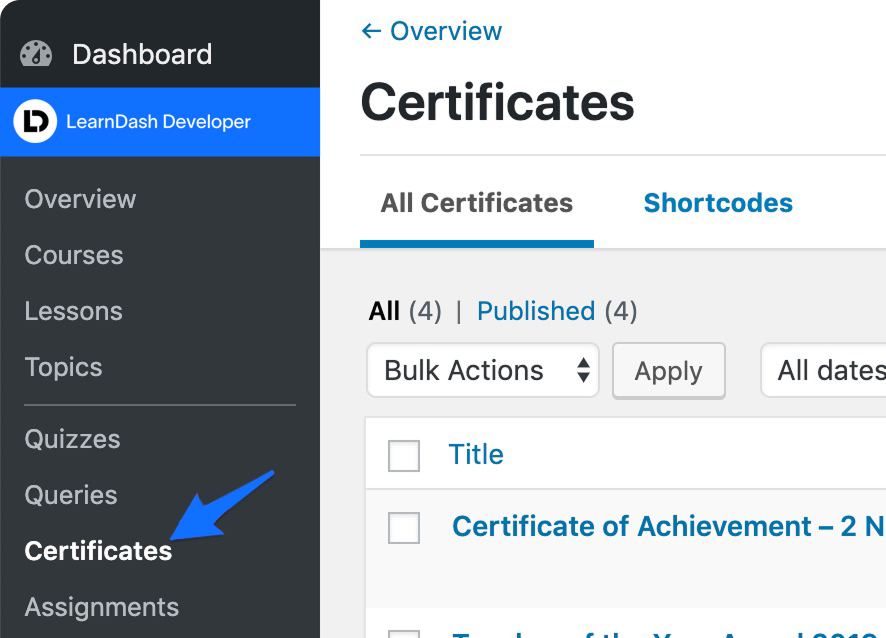The height and width of the screenshot is (638, 886).
Task: Select Quizzes from sidebar
Action: (72, 439)
